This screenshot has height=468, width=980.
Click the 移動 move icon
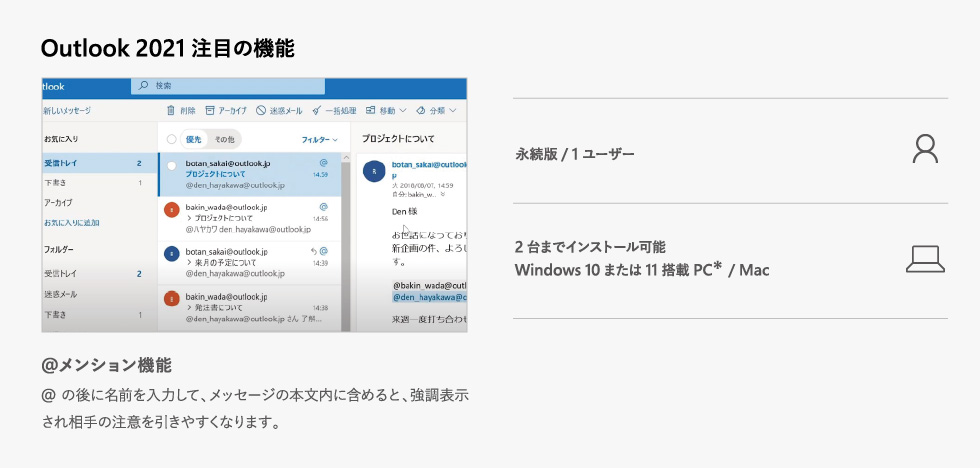coord(371,110)
